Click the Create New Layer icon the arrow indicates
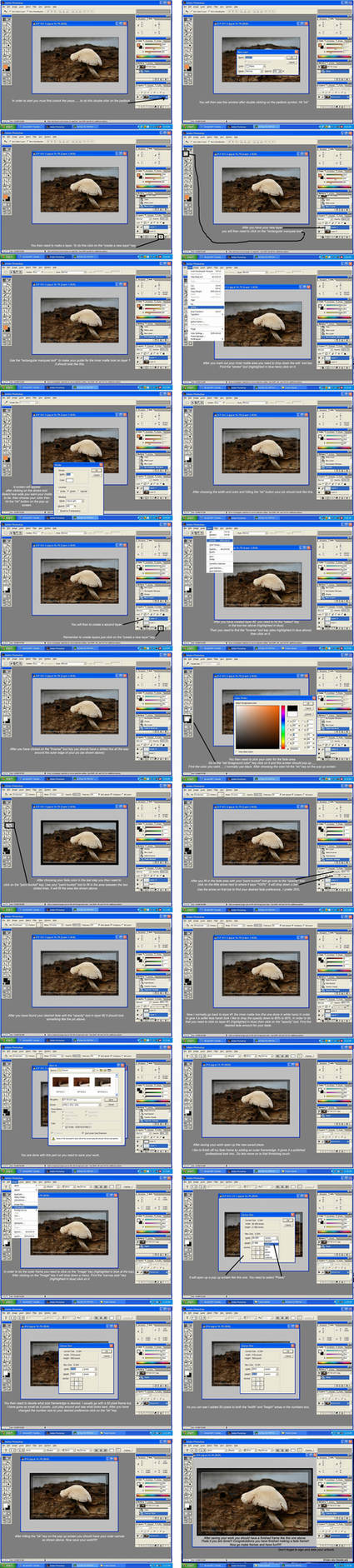The height and width of the screenshot is (1568, 354). 162,236
